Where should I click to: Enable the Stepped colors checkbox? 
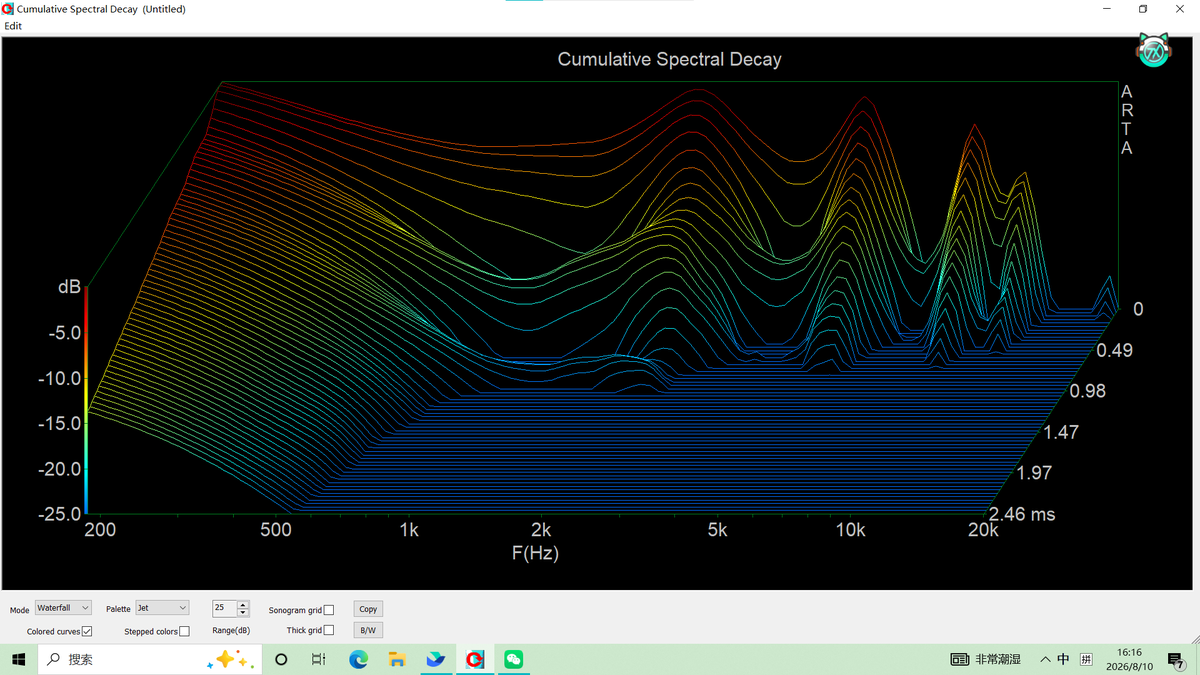(x=184, y=631)
